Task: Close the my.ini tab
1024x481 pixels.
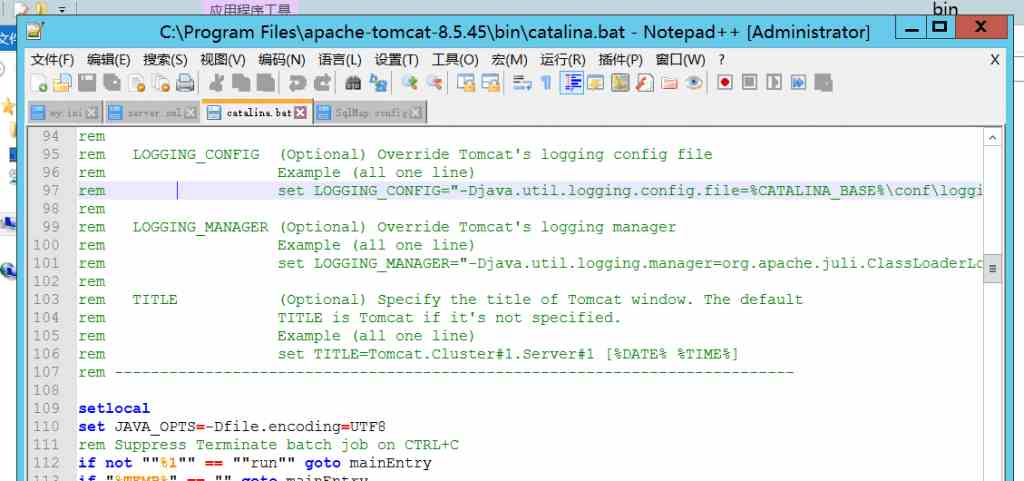Action: point(91,113)
